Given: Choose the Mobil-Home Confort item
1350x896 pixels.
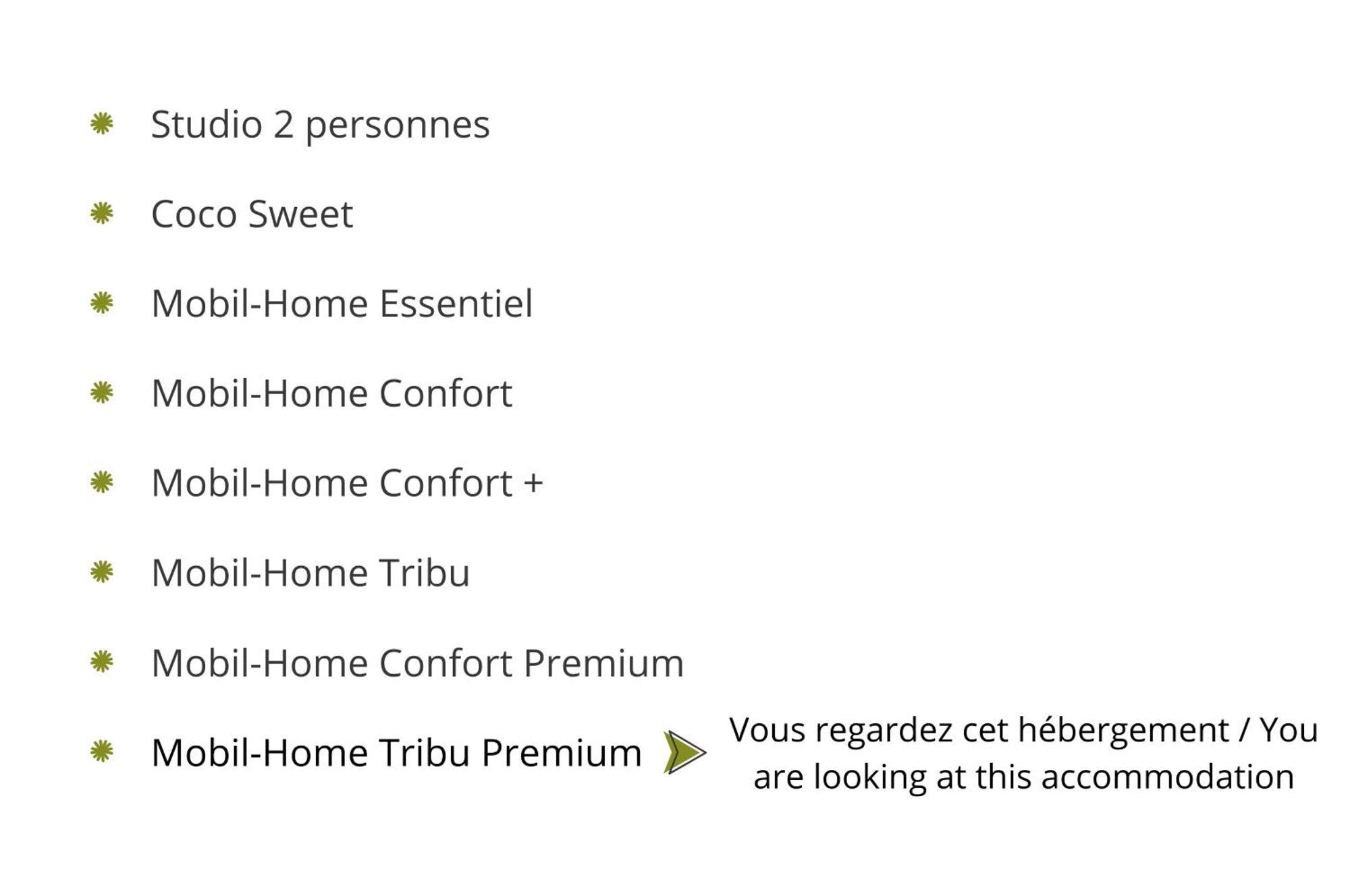Looking at the screenshot, I should coord(331,393).
